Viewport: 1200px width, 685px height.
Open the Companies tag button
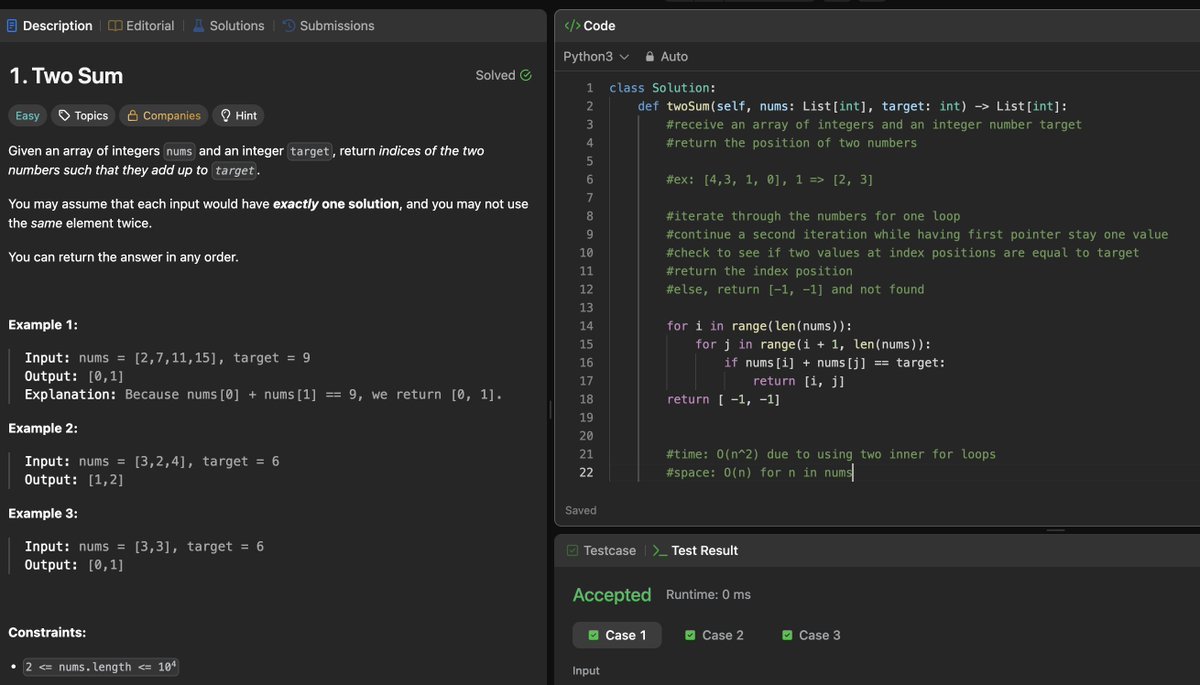[x=164, y=116]
